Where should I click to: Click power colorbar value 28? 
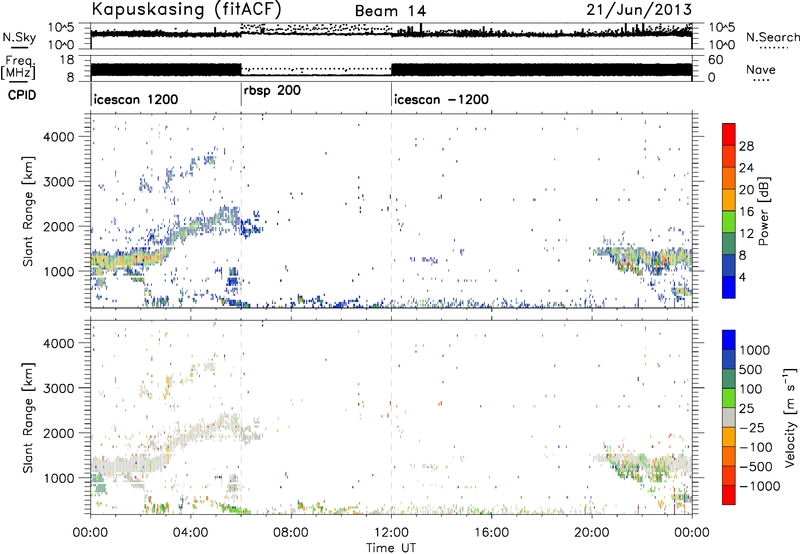[746, 146]
